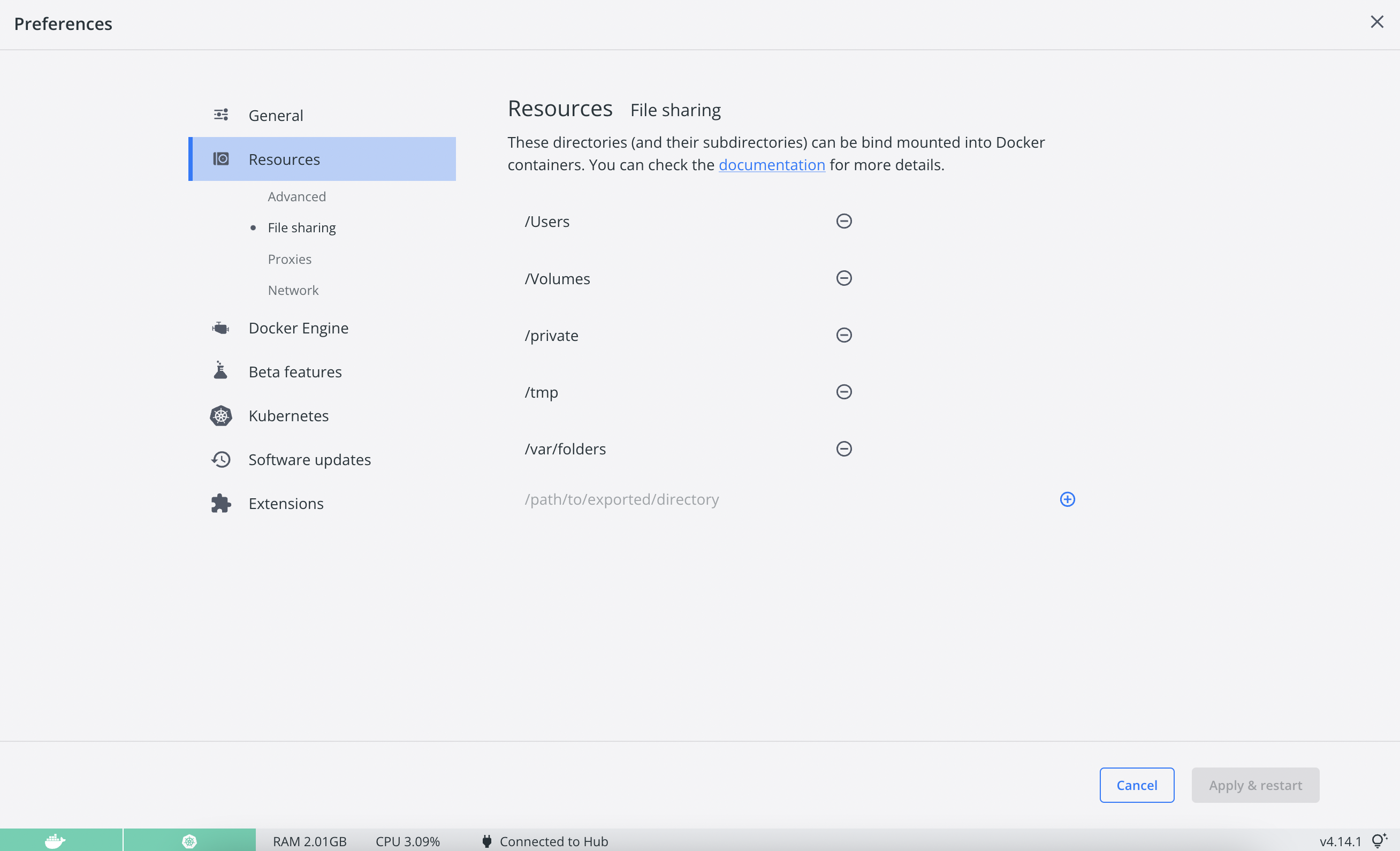
Task: Open the feedback lightbulb icon near version
Action: [x=1379, y=840]
